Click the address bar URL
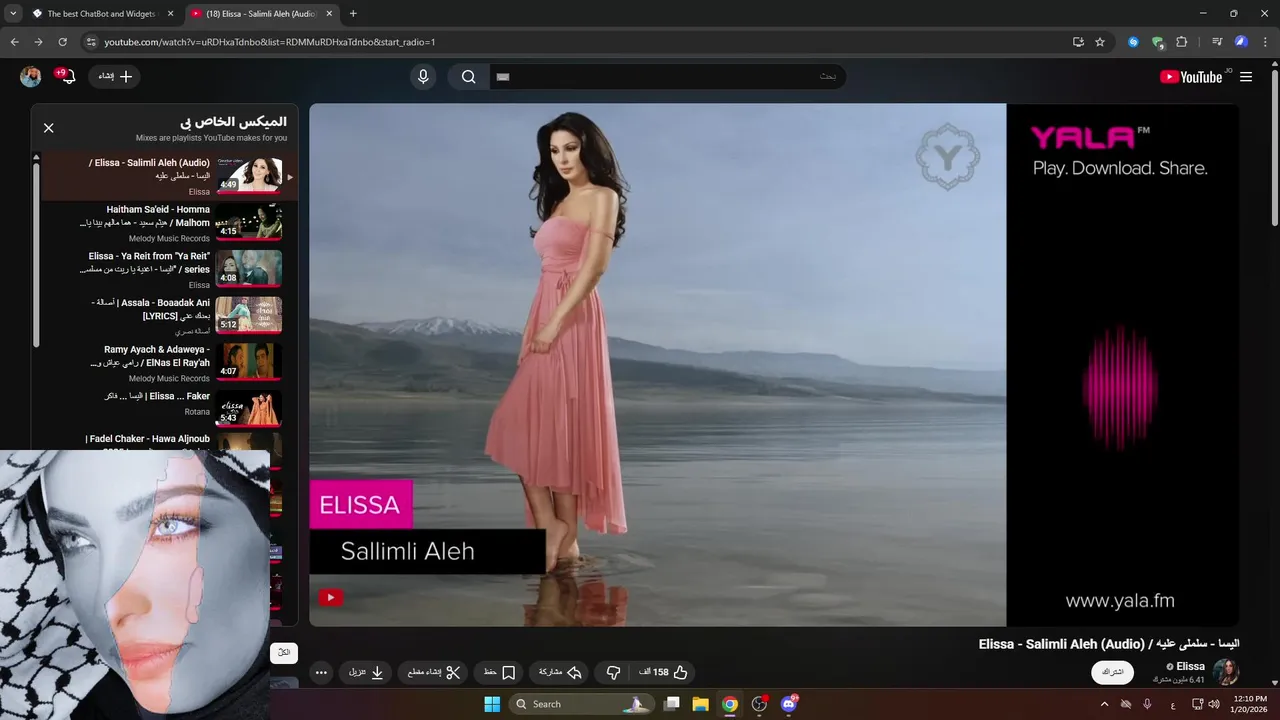 click(x=269, y=42)
